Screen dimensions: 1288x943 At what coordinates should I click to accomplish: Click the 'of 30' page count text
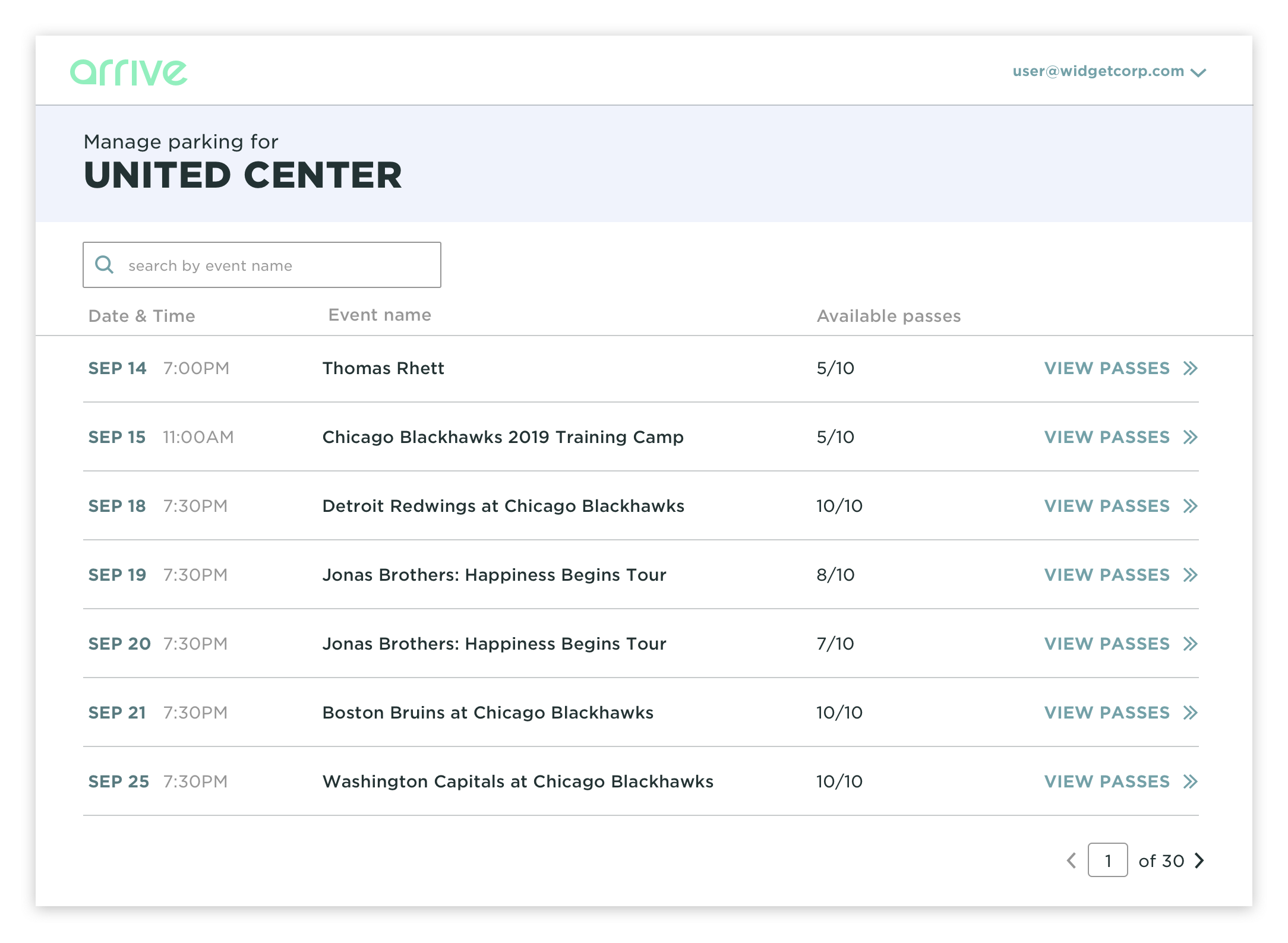click(1161, 861)
